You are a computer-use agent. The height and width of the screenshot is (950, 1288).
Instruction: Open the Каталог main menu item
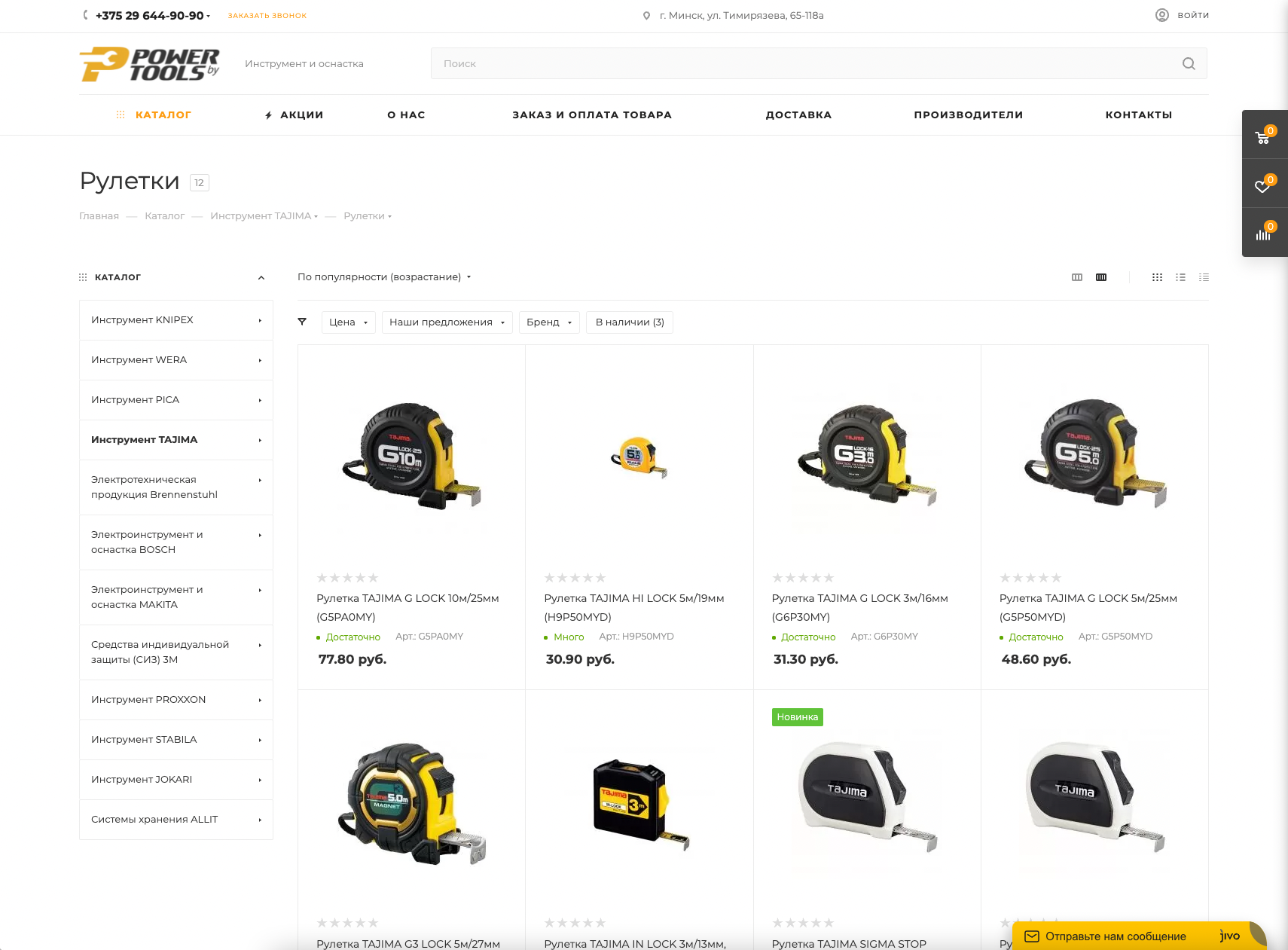point(163,115)
